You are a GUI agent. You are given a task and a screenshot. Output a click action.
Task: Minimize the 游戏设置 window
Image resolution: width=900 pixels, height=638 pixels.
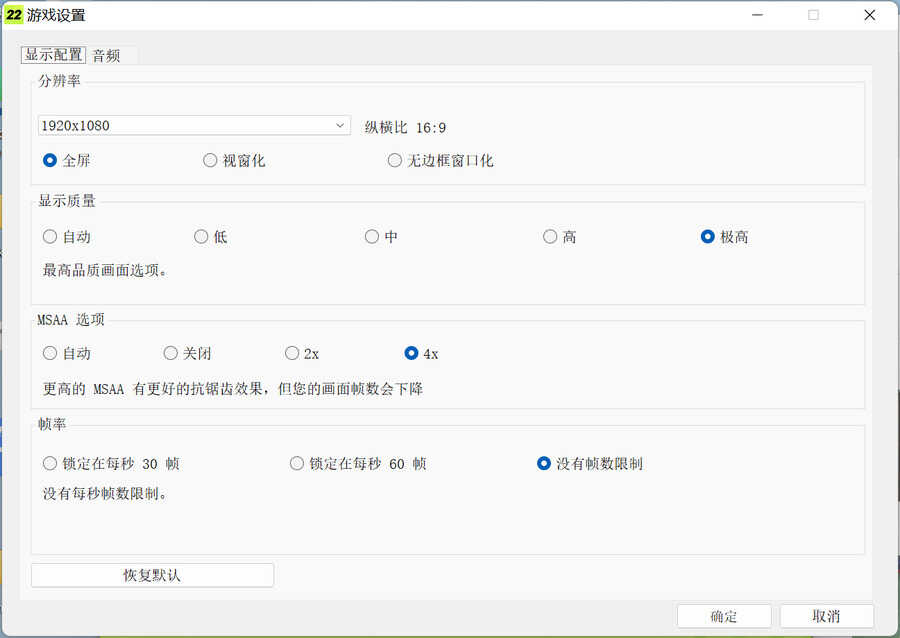coord(758,15)
